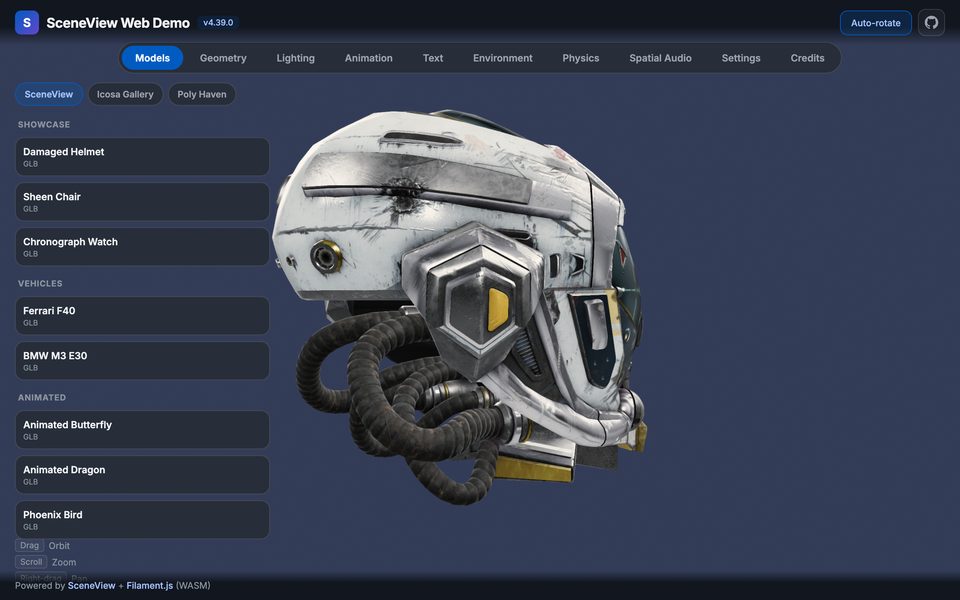Go to the Animation tab
This screenshot has width=960, height=600.
click(369, 58)
